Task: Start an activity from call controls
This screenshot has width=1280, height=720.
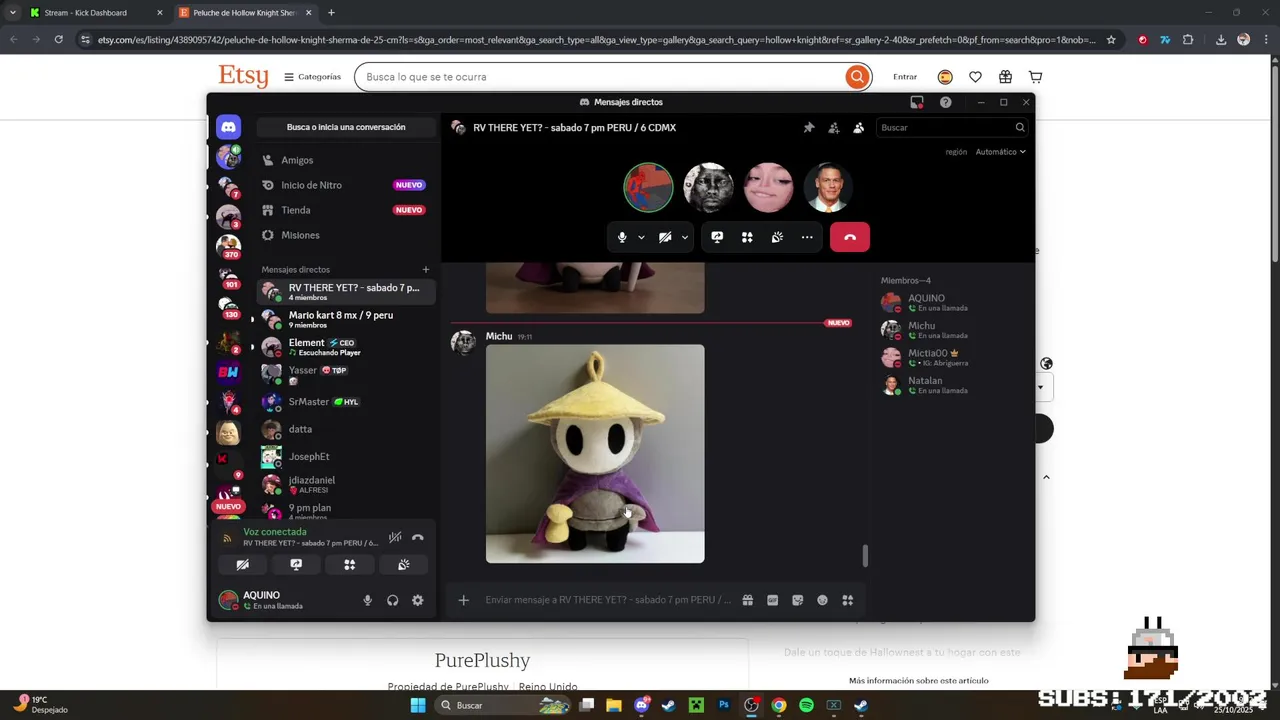Action: coord(747,237)
